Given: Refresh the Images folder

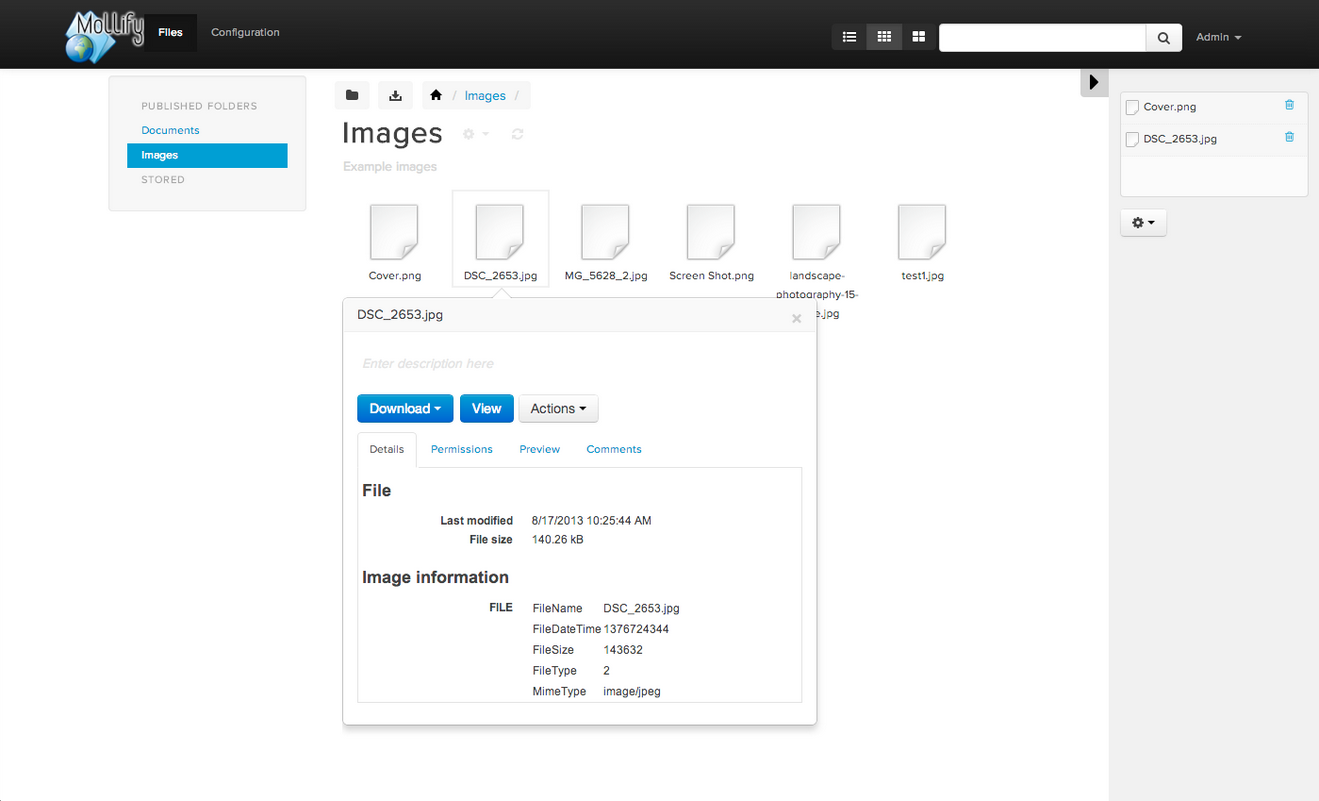Looking at the screenshot, I should coord(517,134).
